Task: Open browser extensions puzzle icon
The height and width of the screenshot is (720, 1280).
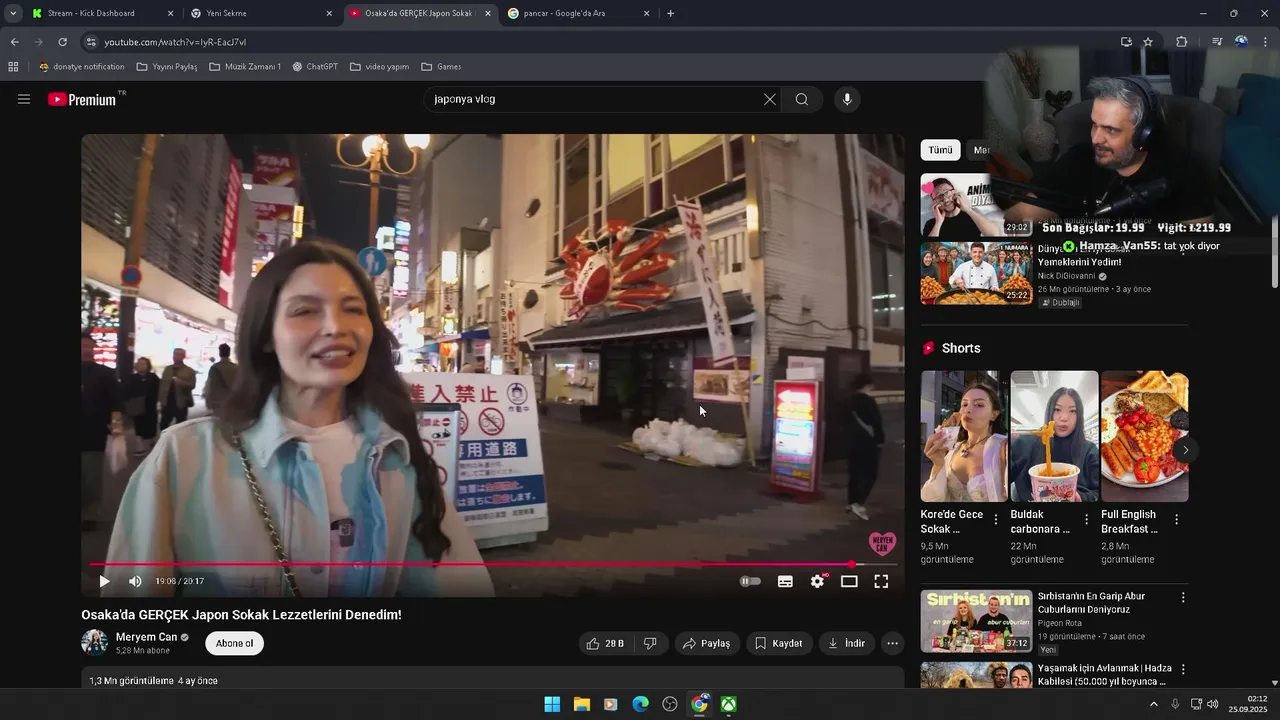Action: pyautogui.click(x=1182, y=42)
